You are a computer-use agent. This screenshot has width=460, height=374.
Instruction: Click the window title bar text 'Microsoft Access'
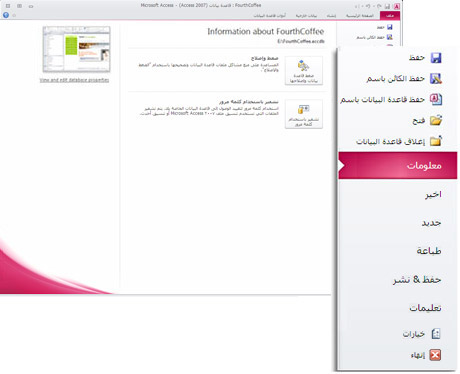[157, 5]
